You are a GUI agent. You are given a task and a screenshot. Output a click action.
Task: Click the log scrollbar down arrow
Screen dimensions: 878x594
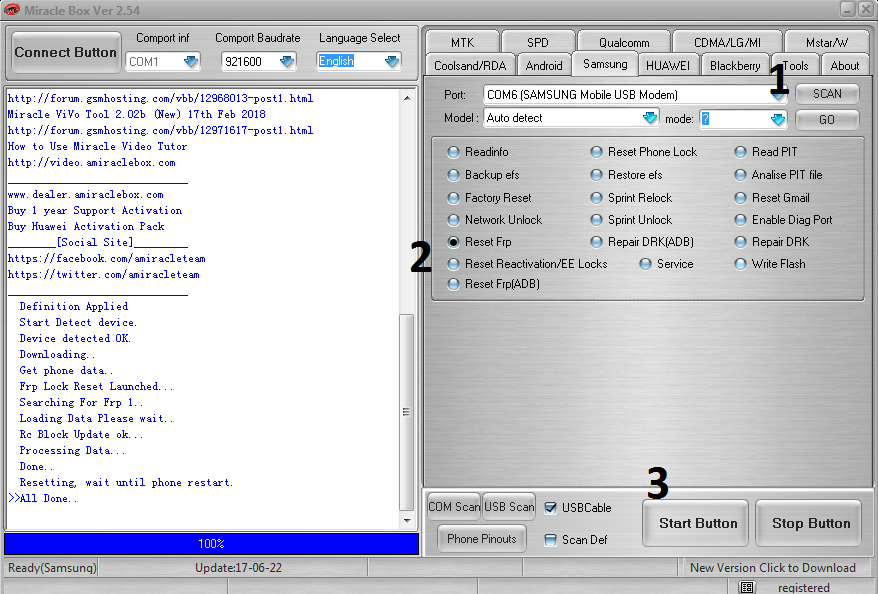(407, 521)
